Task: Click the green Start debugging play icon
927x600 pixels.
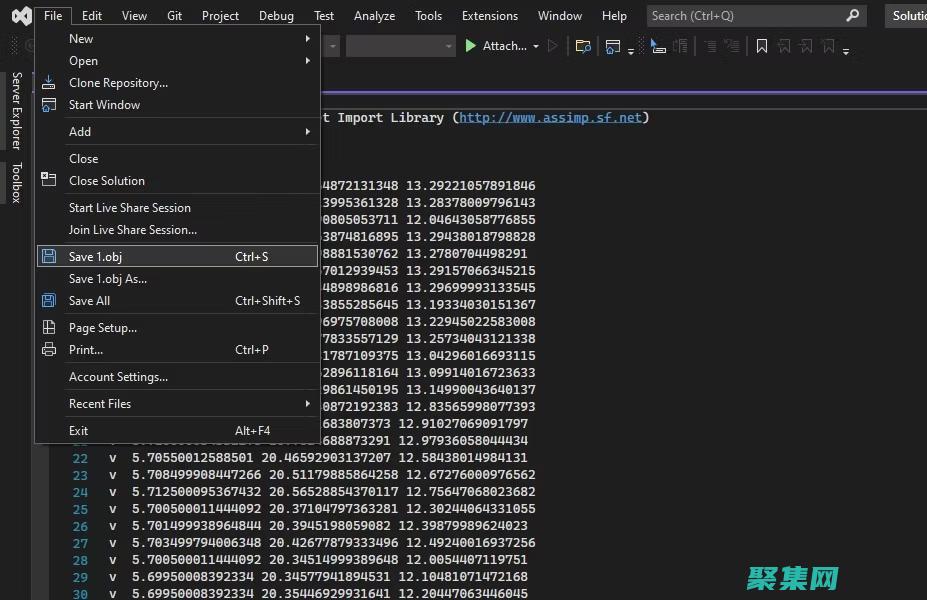Action: click(x=471, y=46)
